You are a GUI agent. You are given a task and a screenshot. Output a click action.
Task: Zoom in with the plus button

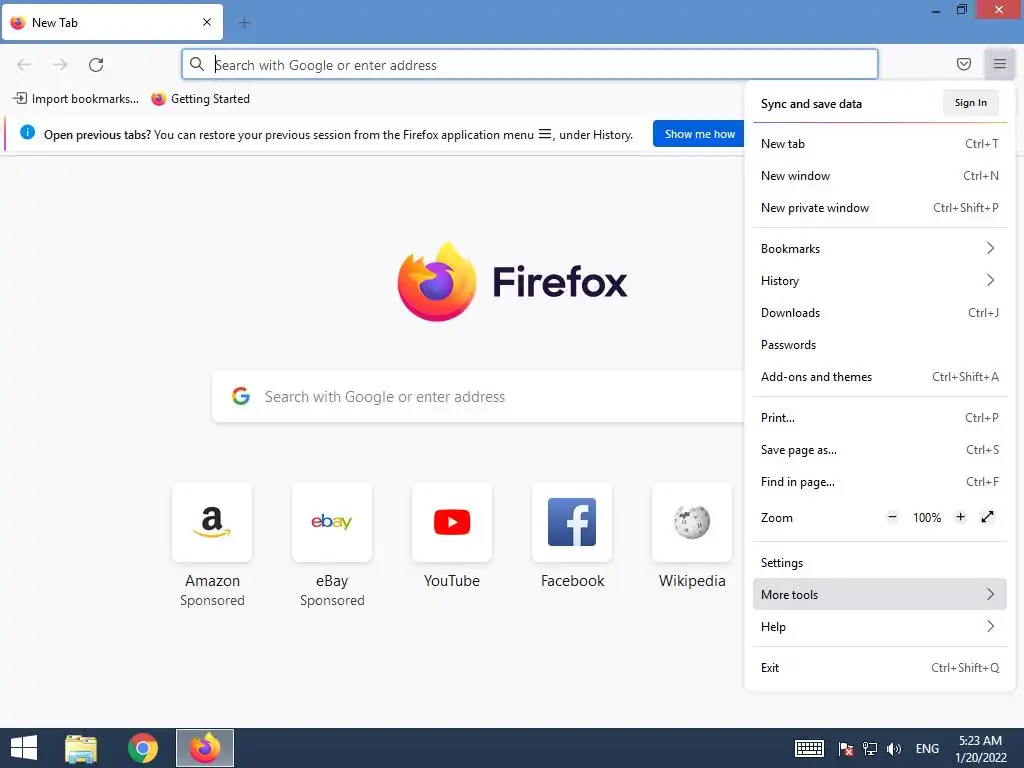[x=960, y=517]
